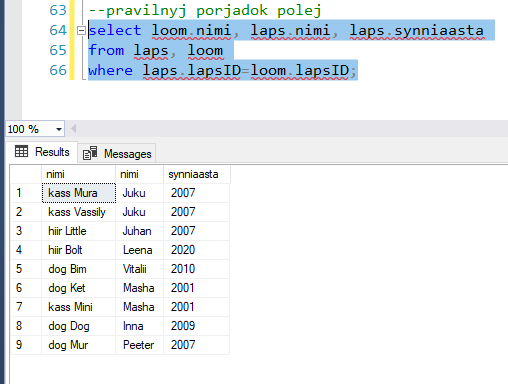Select cell hiir Little
This screenshot has height=384, width=508.
[79, 231]
